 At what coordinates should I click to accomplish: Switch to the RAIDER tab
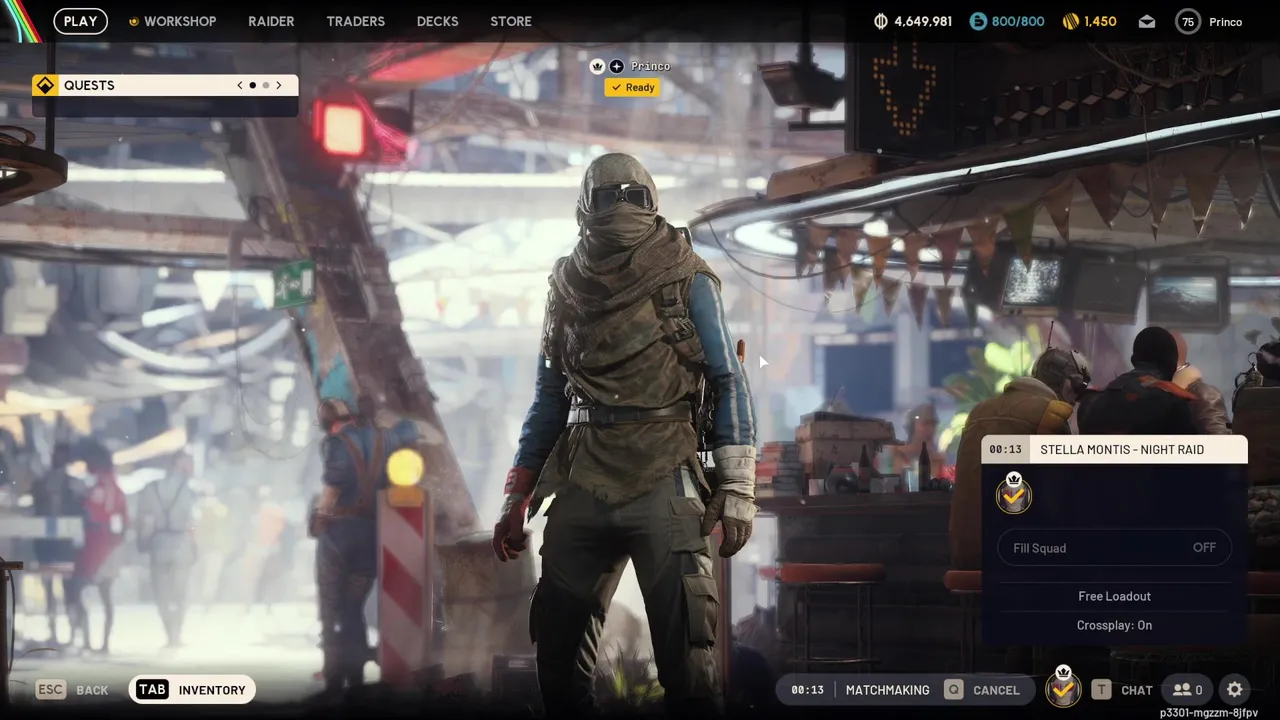[271, 21]
